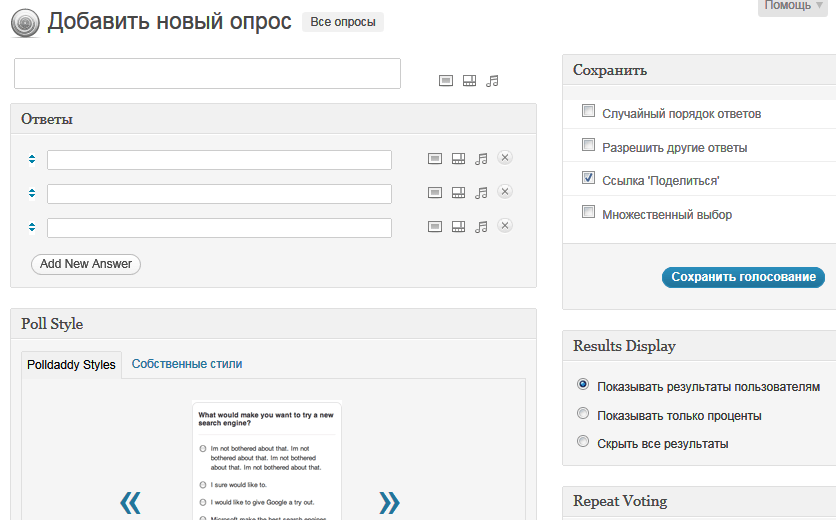Click the Repeat Voting panel header

pyautogui.click(x=699, y=501)
